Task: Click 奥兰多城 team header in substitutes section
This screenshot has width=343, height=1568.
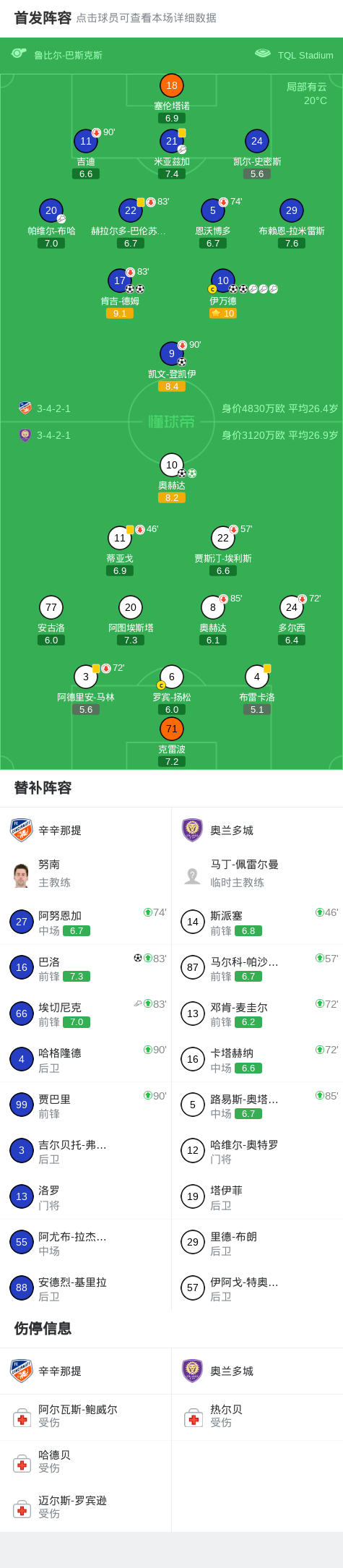Action: [x=257, y=830]
